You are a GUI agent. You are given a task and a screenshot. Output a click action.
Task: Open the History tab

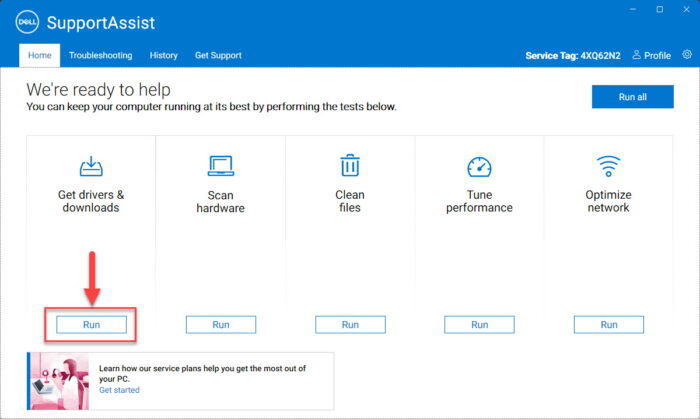click(163, 55)
